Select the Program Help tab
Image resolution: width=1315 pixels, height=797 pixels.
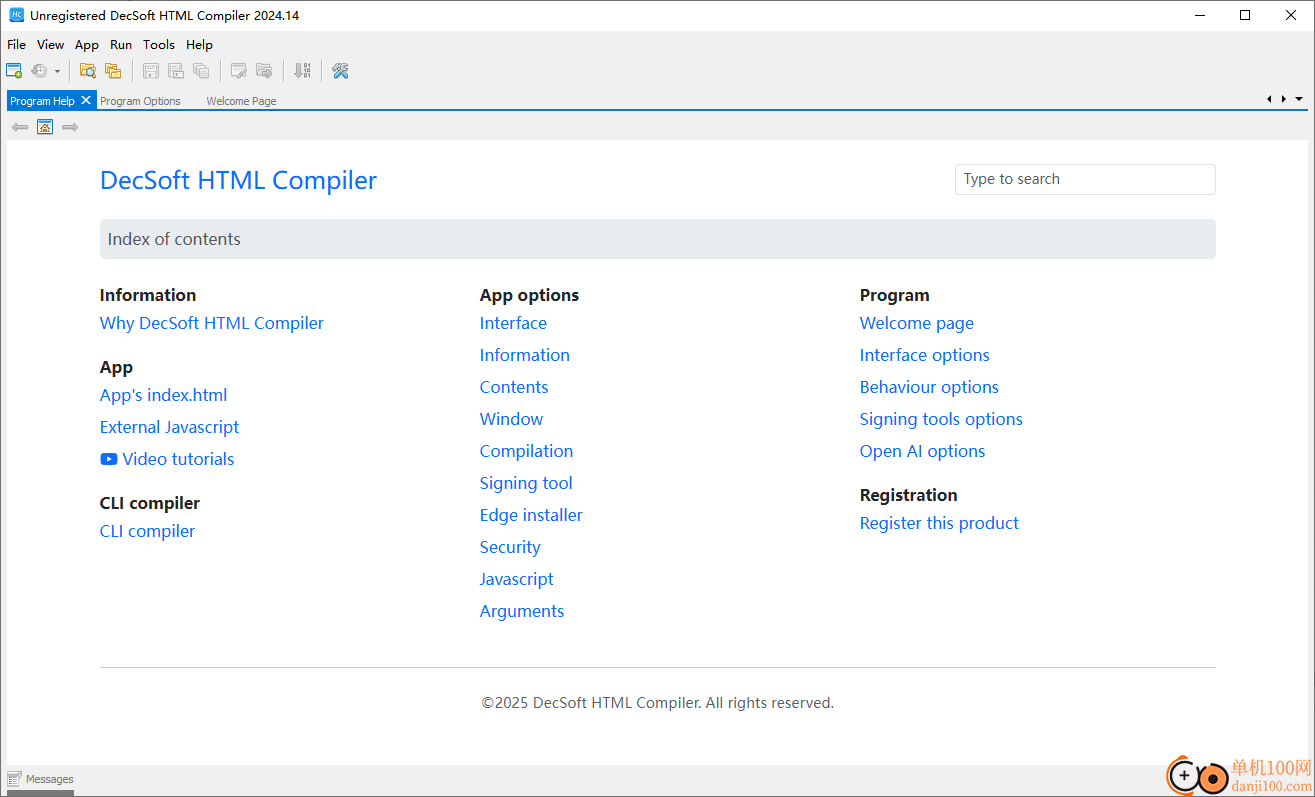tap(42, 101)
